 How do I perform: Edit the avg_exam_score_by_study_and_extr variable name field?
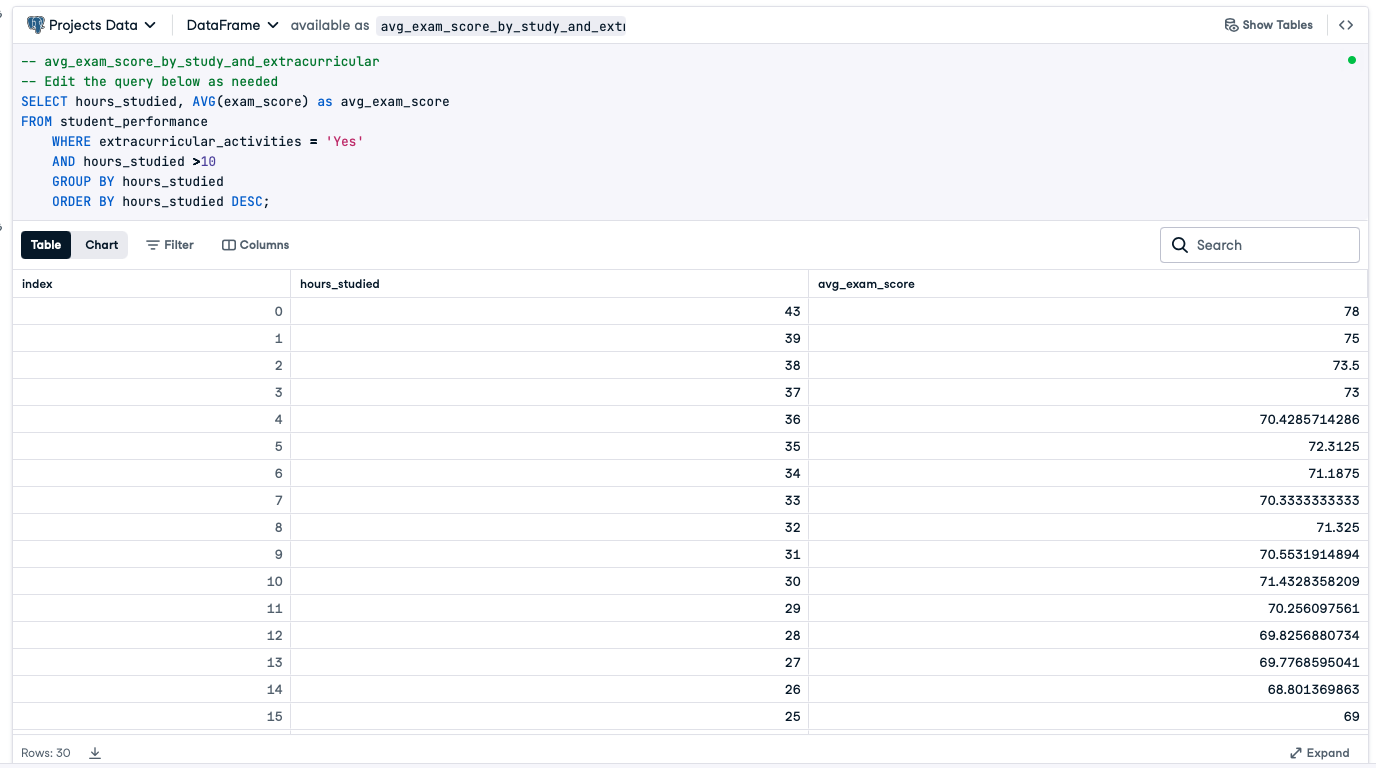pyautogui.click(x=501, y=26)
